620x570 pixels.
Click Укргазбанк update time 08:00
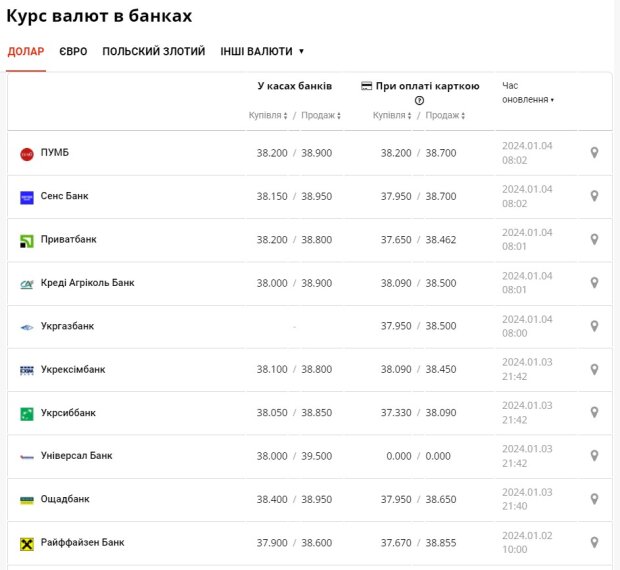[514, 333]
